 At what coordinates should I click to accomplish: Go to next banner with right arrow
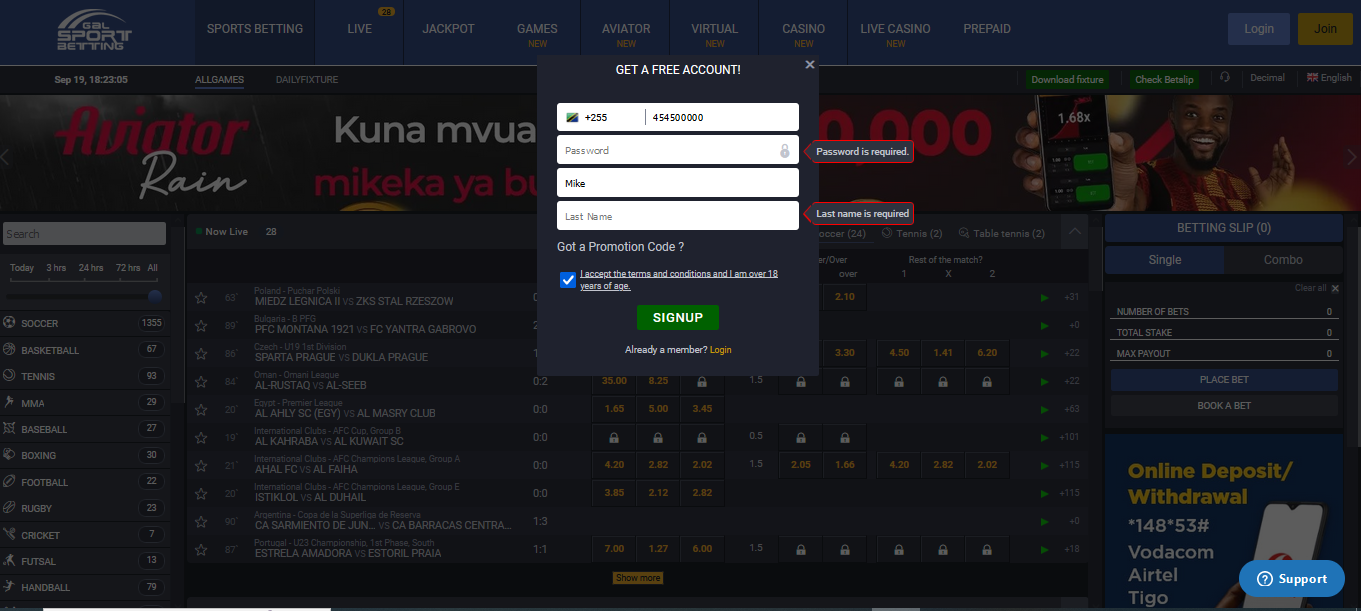click(1352, 157)
